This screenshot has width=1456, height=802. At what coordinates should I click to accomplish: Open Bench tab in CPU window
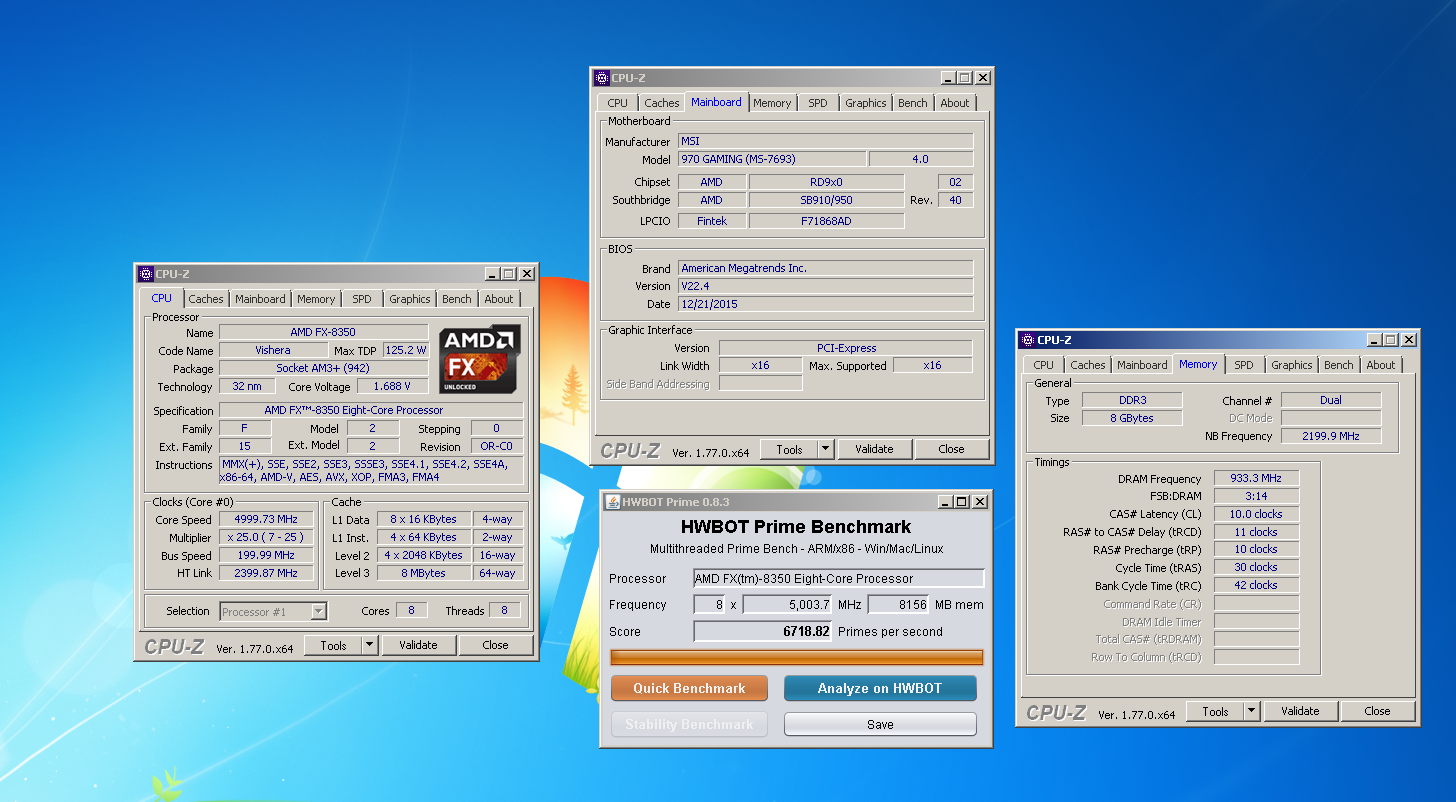[457, 299]
